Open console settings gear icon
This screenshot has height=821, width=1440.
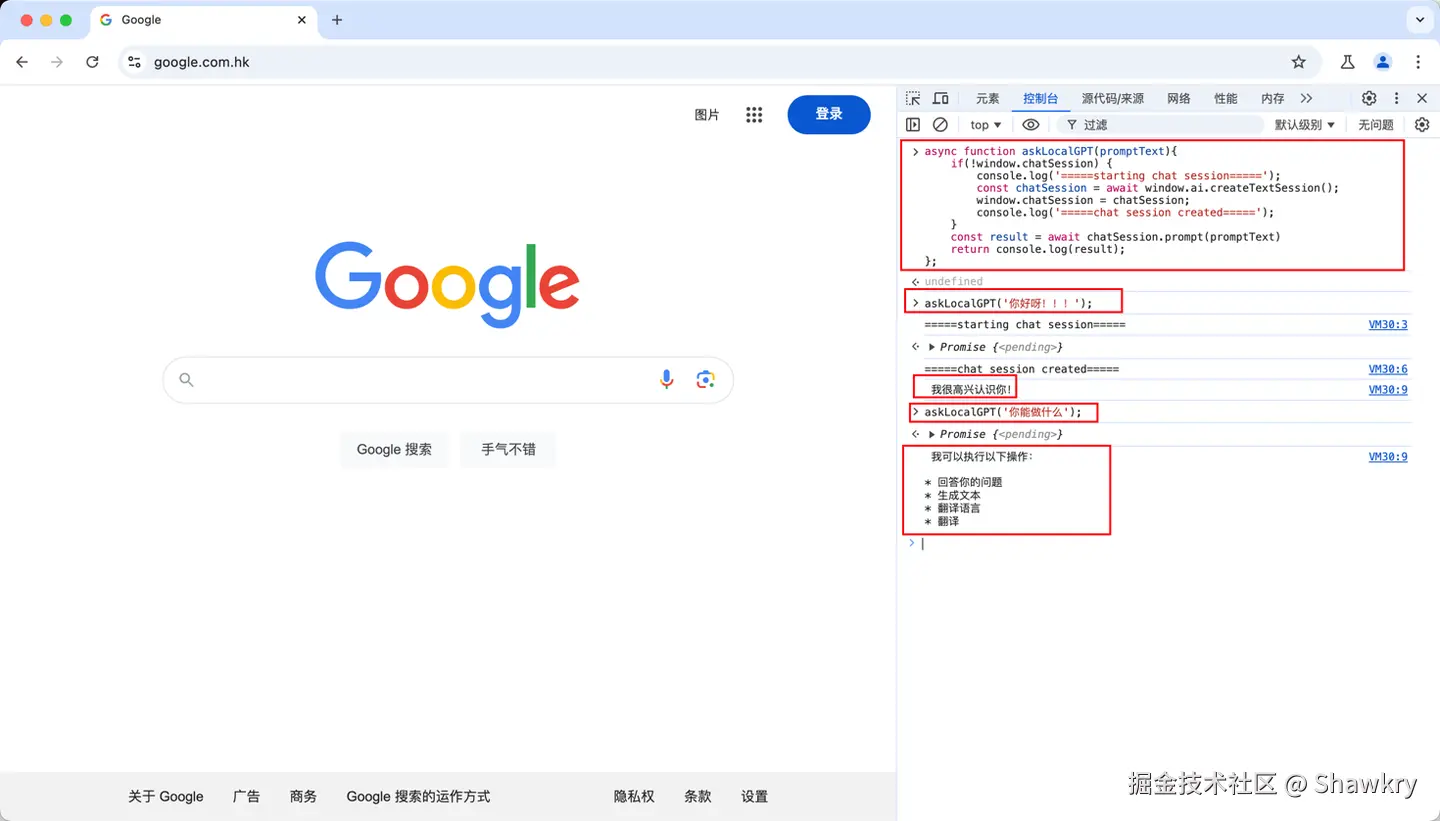point(1422,125)
